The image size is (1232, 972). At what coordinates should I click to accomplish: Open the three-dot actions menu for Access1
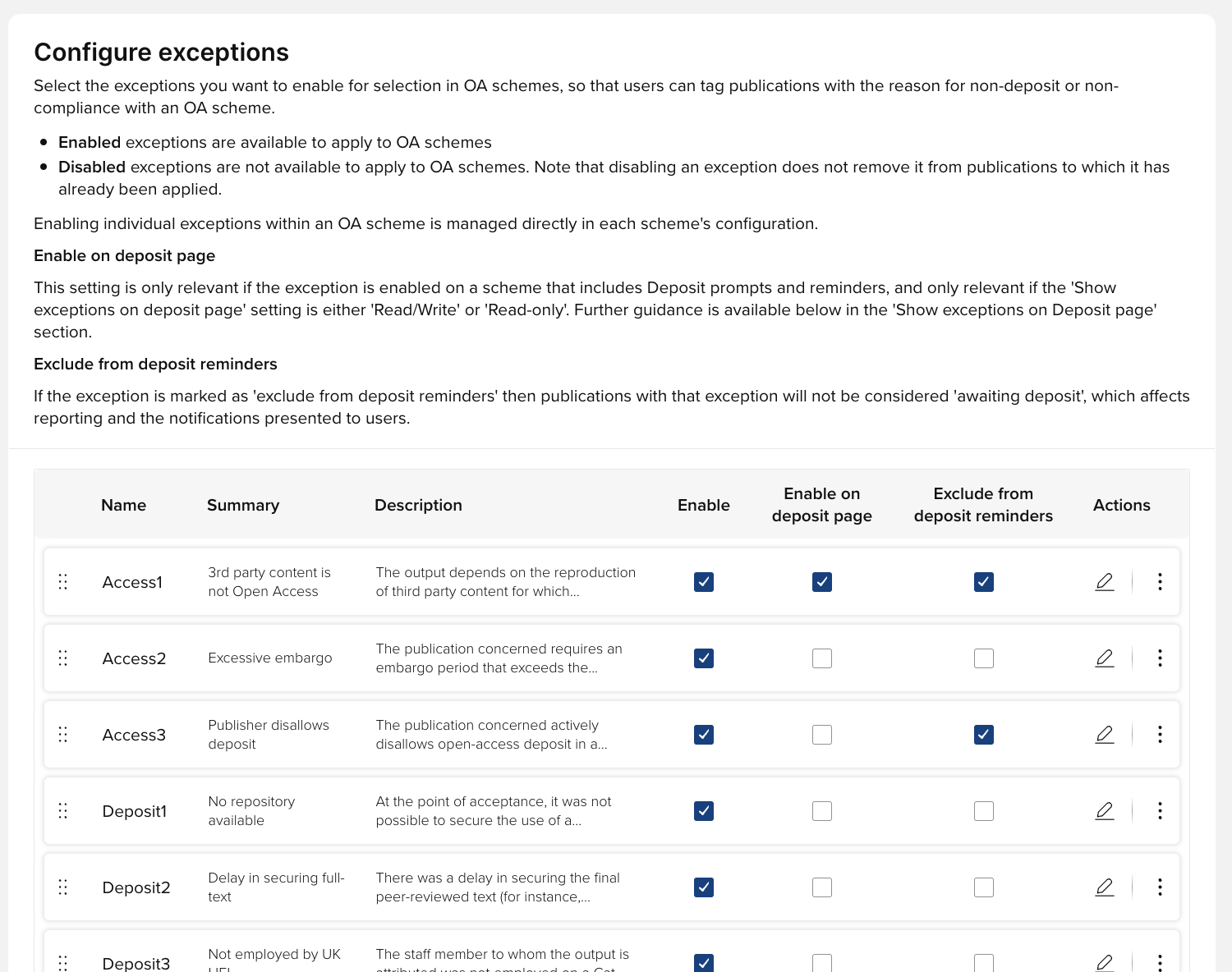(1160, 582)
